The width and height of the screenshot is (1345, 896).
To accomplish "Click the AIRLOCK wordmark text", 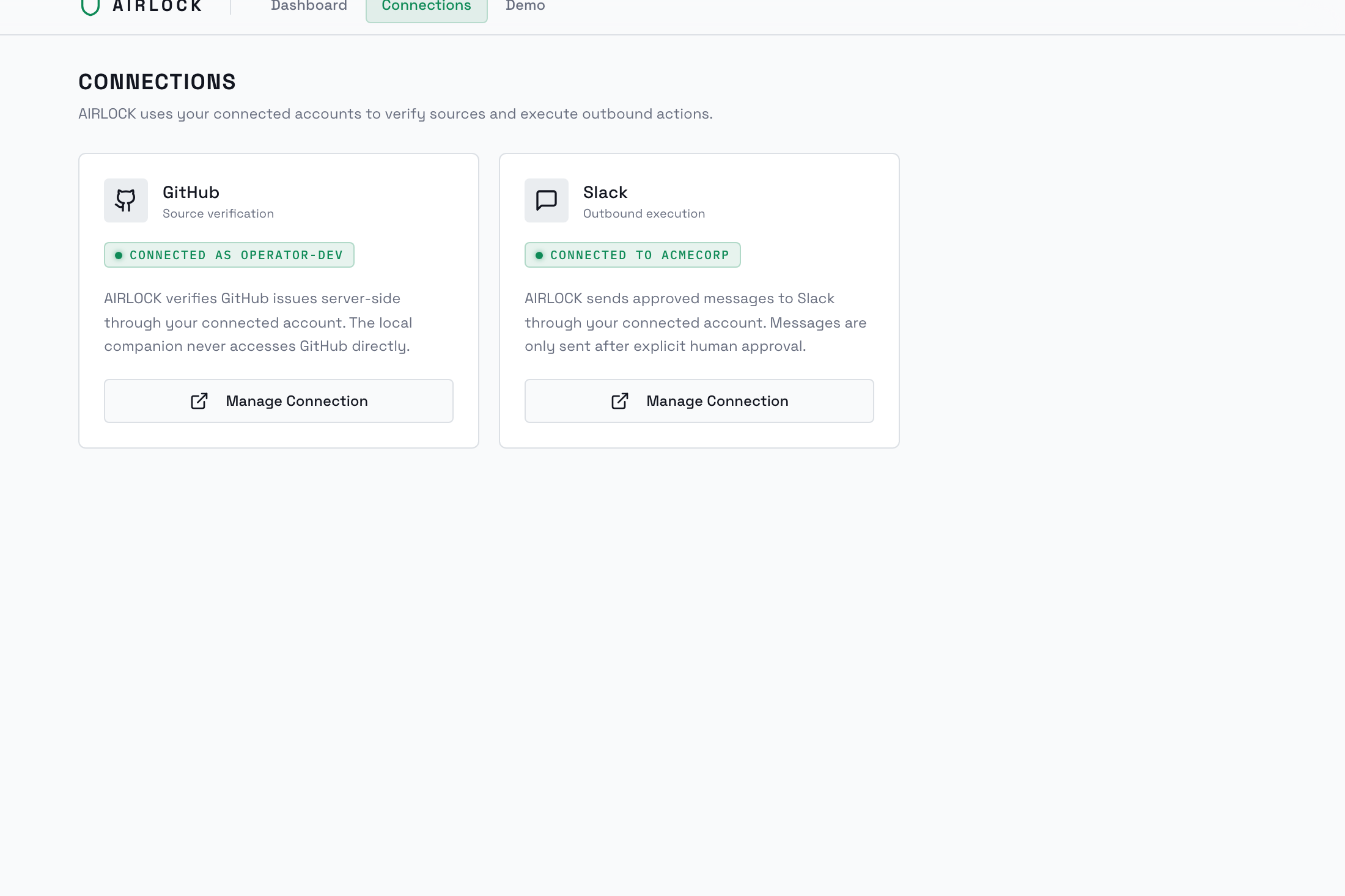I will (157, 7).
